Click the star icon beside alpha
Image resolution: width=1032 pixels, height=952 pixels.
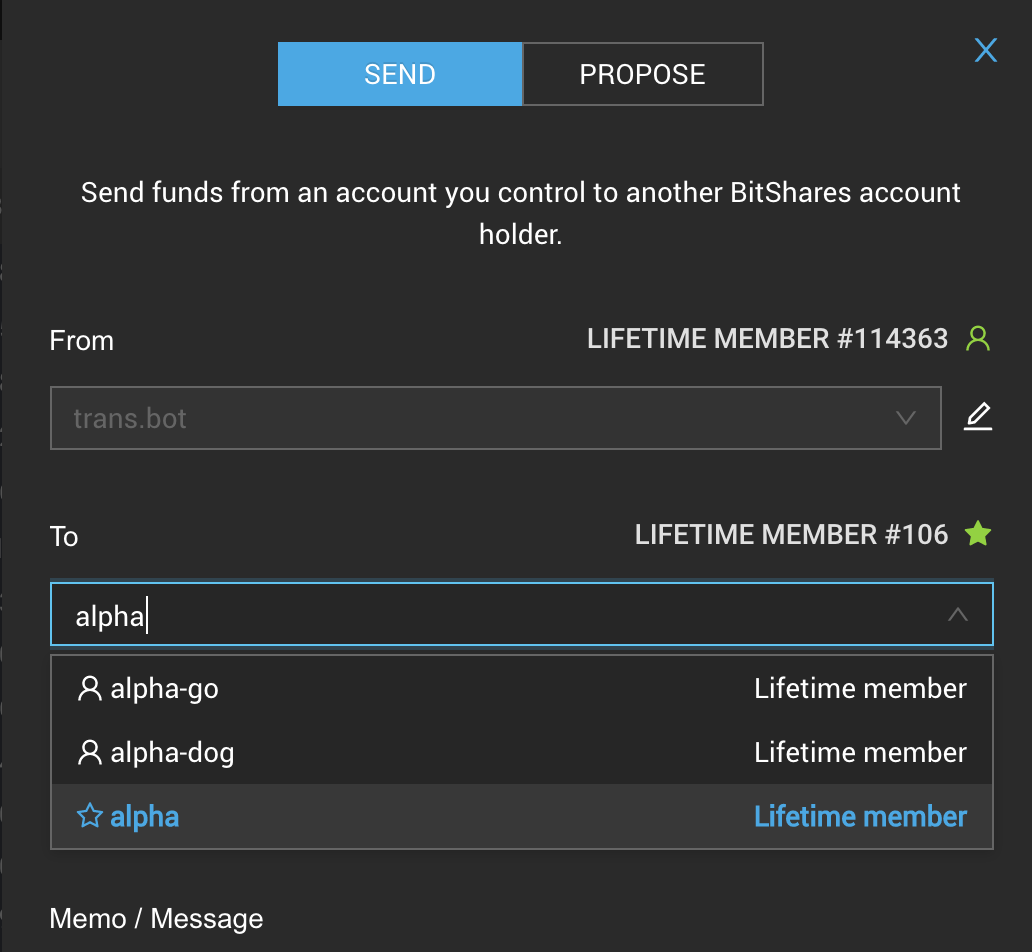click(x=90, y=816)
